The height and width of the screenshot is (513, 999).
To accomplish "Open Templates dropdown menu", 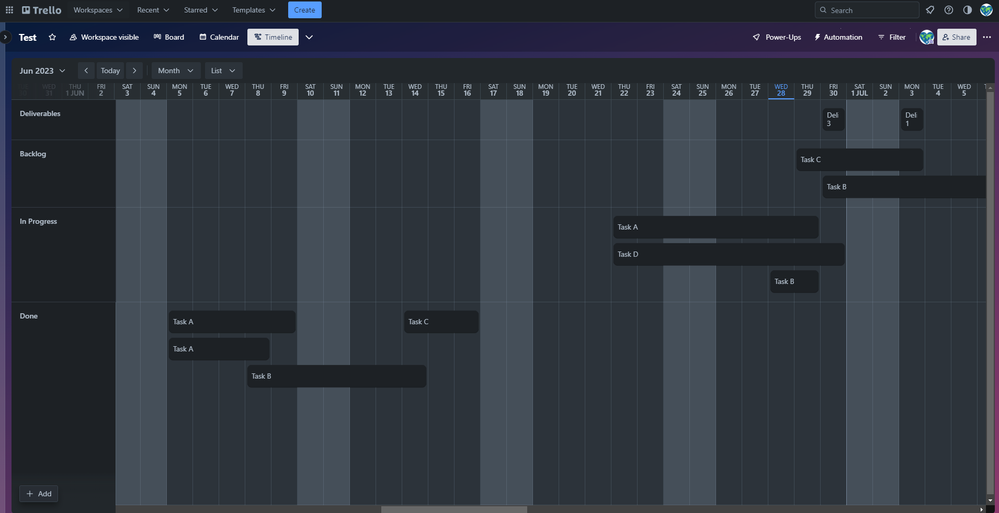I will pos(254,10).
